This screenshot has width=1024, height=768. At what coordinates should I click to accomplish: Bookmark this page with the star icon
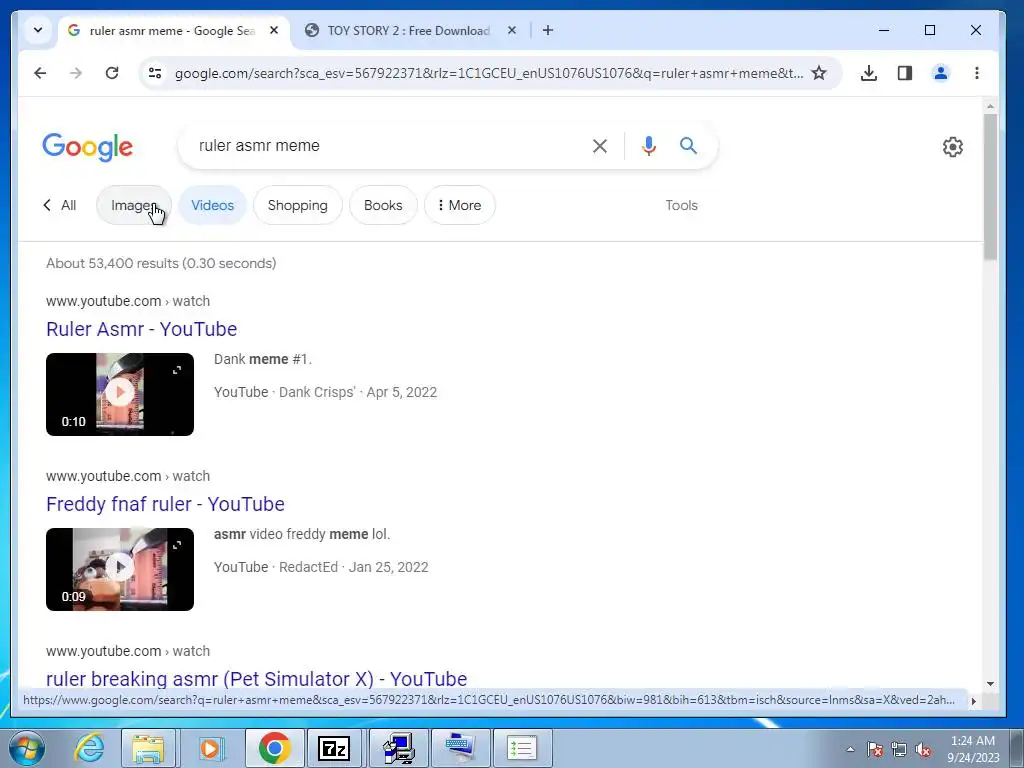click(819, 73)
